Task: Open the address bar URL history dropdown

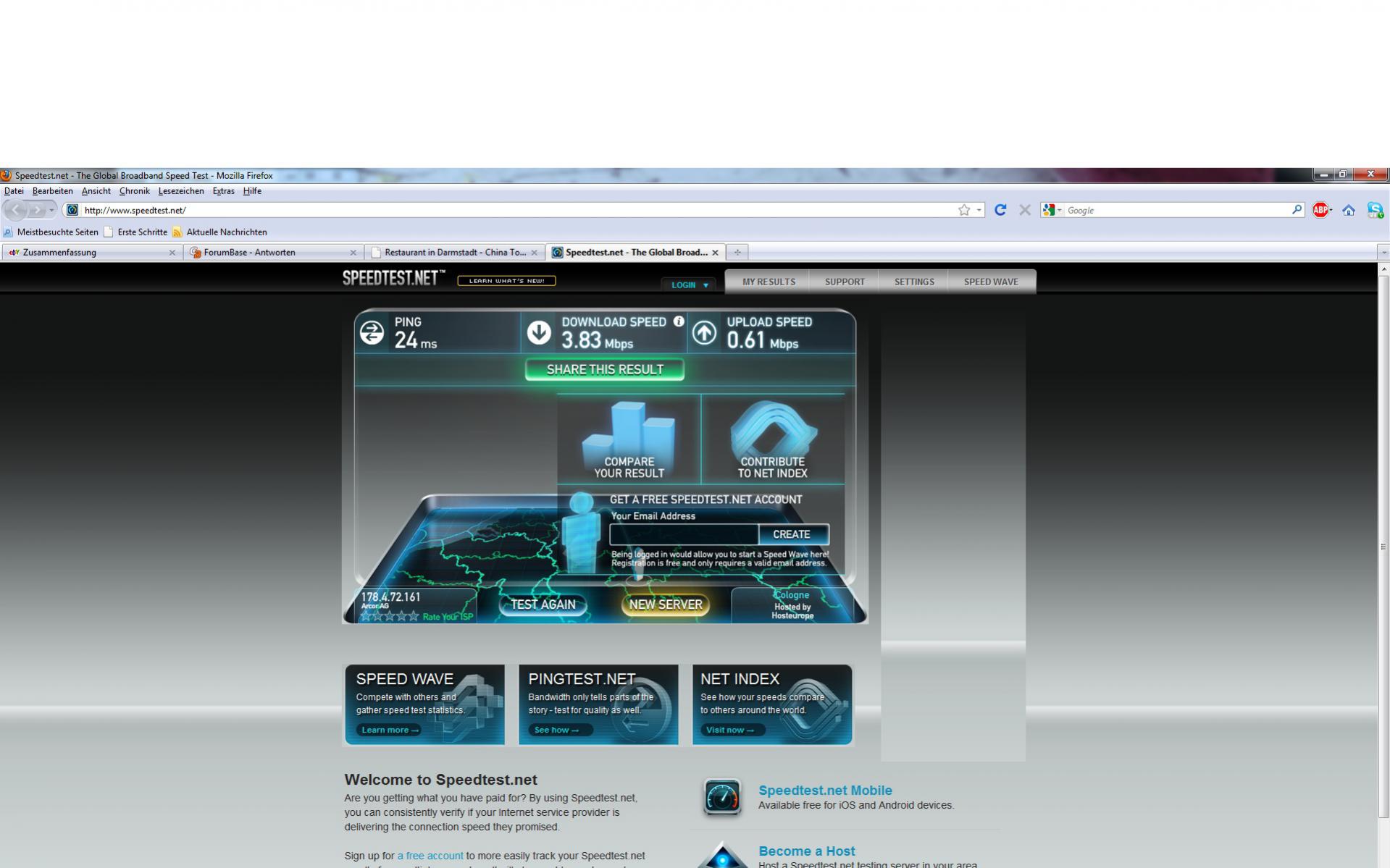Action: [979, 210]
